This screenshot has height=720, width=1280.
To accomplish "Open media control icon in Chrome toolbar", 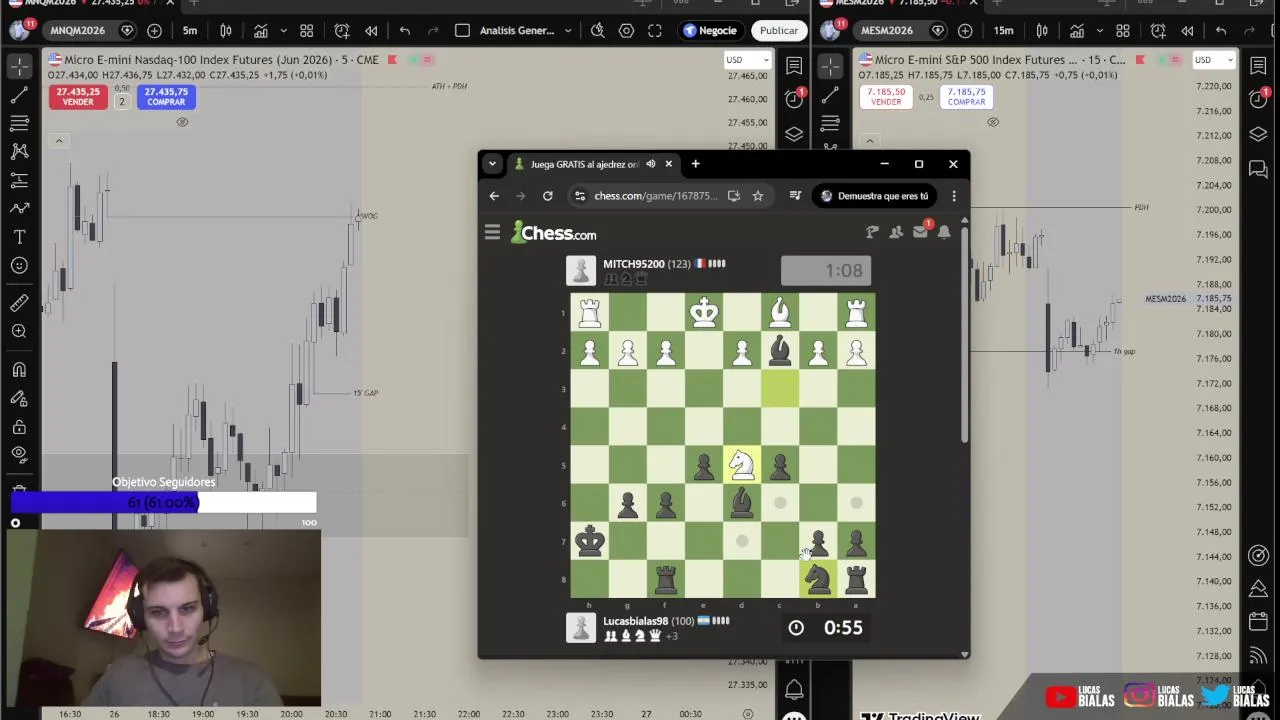I will 795,196.
